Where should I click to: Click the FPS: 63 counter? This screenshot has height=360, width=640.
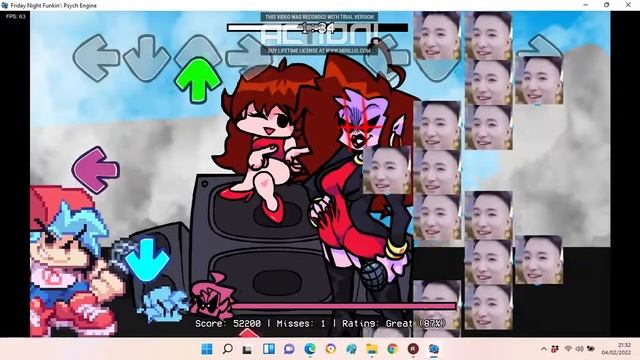tap(16, 16)
